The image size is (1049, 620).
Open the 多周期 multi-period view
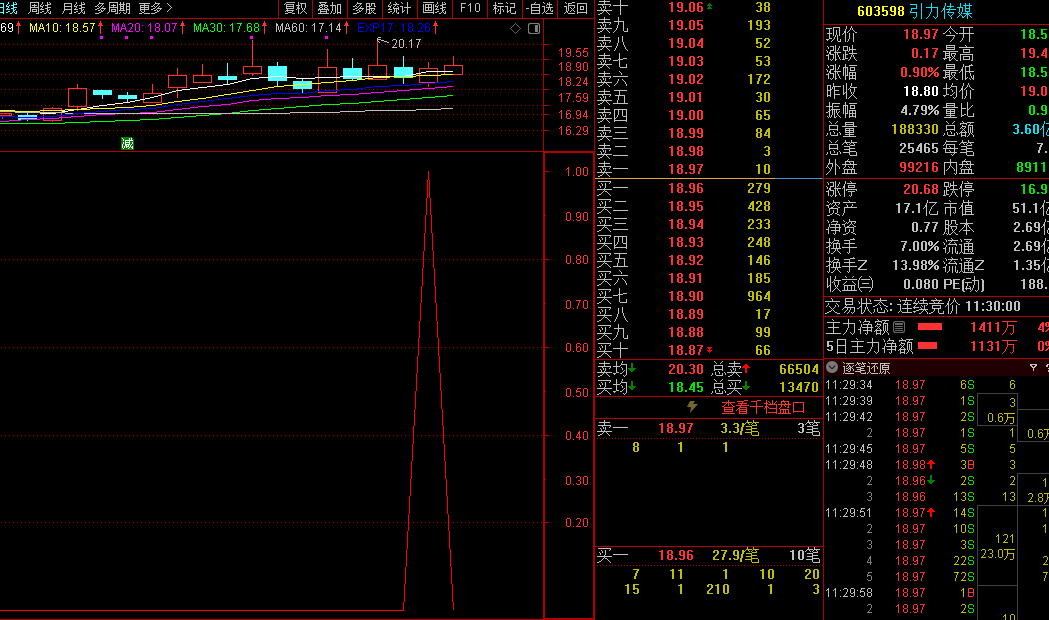pos(112,8)
